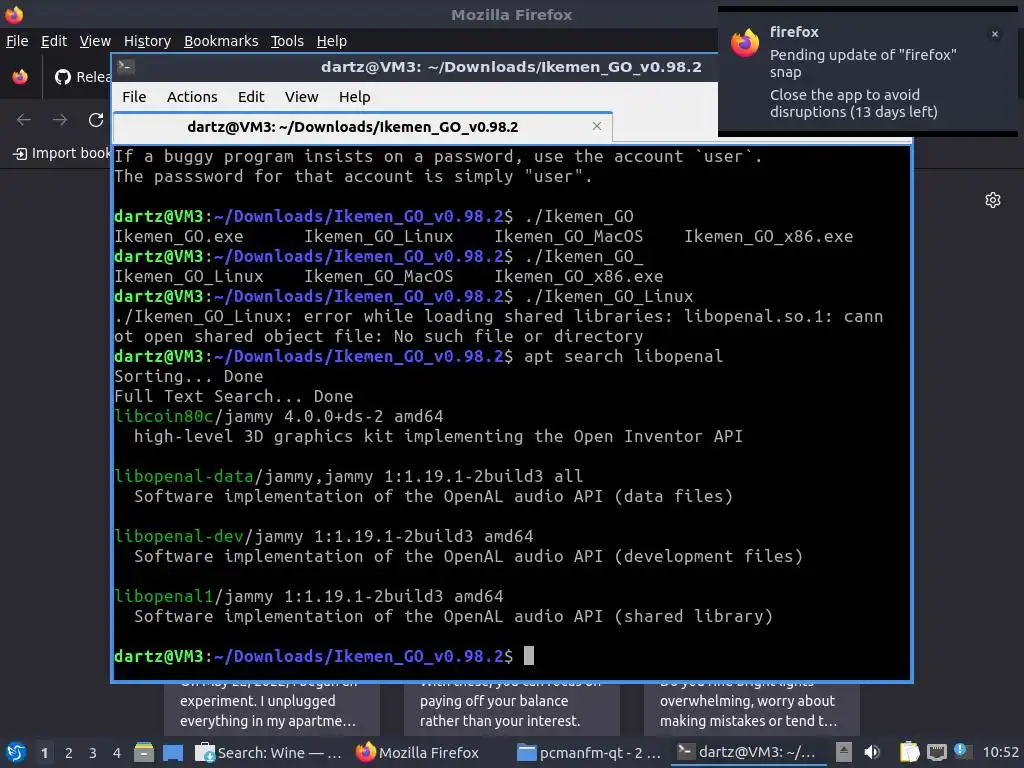Viewport: 1024px width, 768px height.
Task: Open the volume control tray icon
Action: click(x=872, y=752)
